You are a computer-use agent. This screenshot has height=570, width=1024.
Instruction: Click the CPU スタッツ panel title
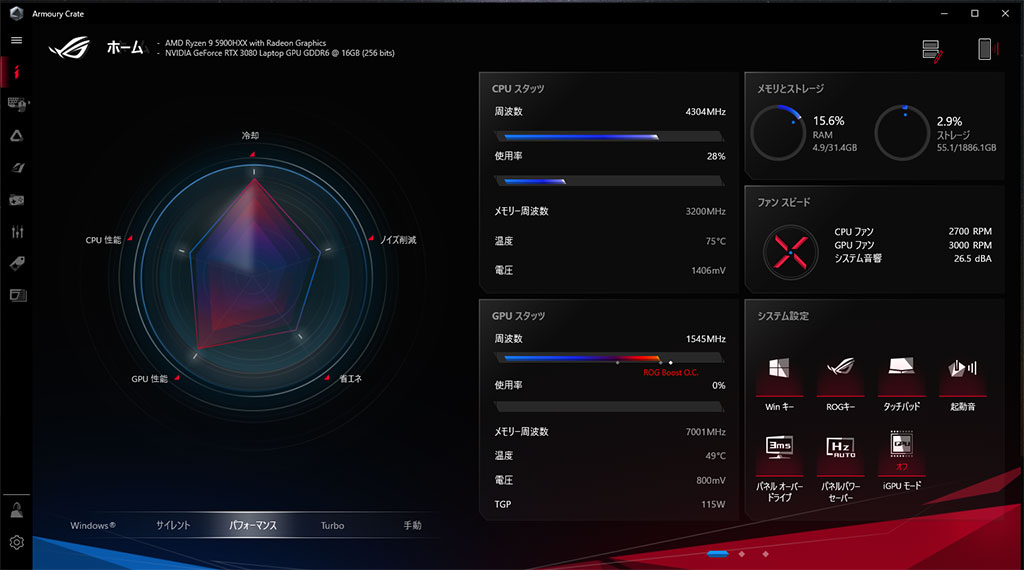(x=518, y=89)
